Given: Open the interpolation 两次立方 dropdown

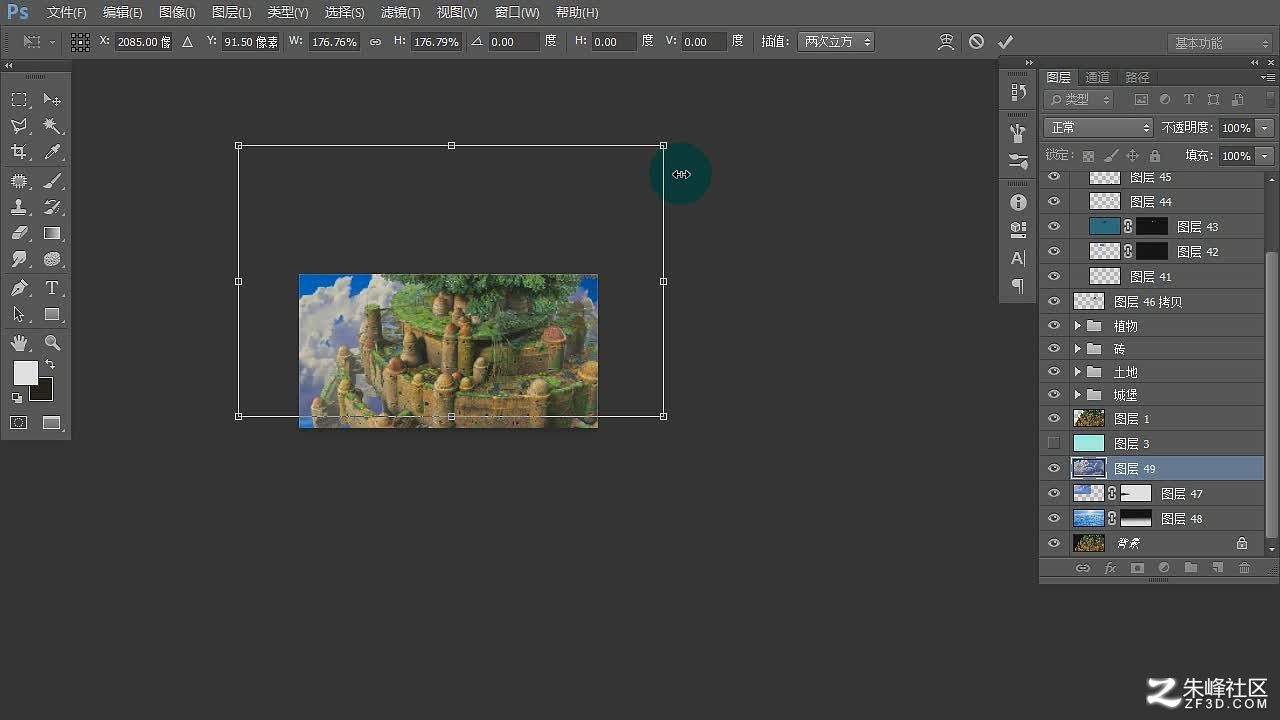Looking at the screenshot, I should point(836,42).
